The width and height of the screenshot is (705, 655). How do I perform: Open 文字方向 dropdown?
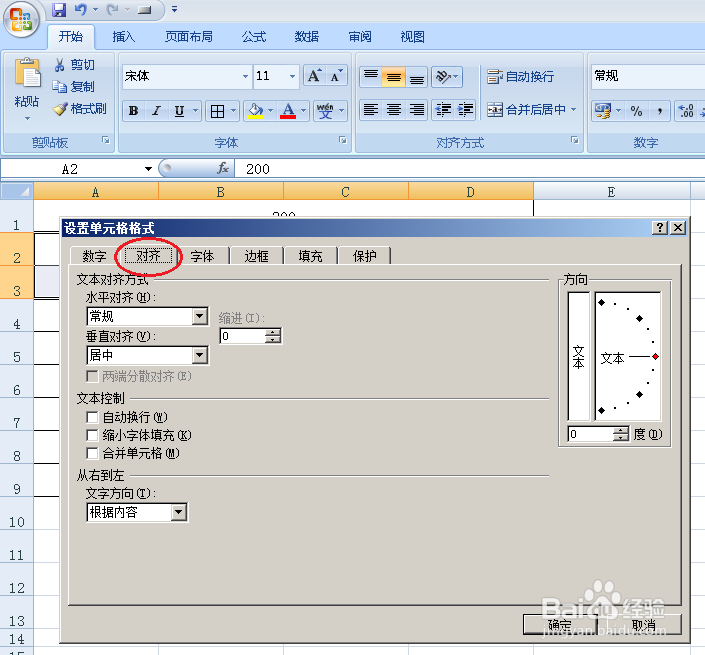click(x=178, y=512)
